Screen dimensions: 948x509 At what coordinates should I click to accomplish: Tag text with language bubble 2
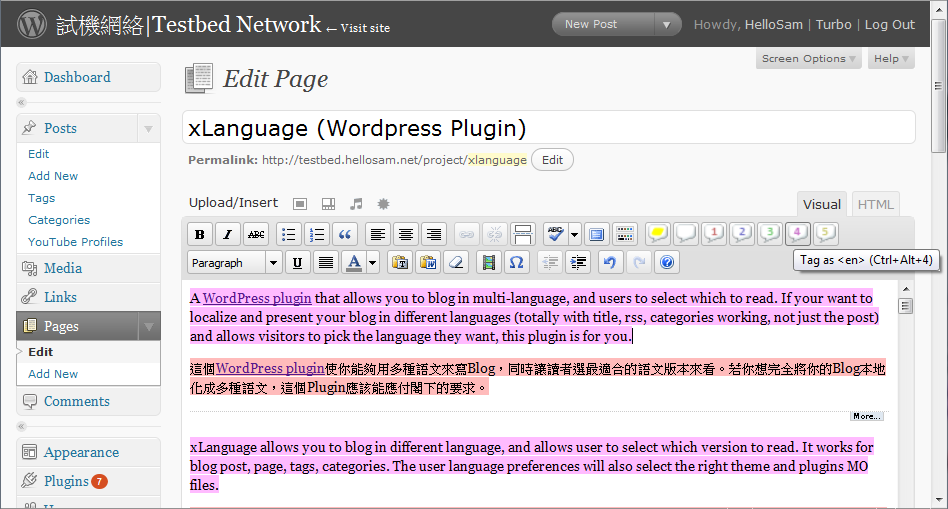point(741,233)
